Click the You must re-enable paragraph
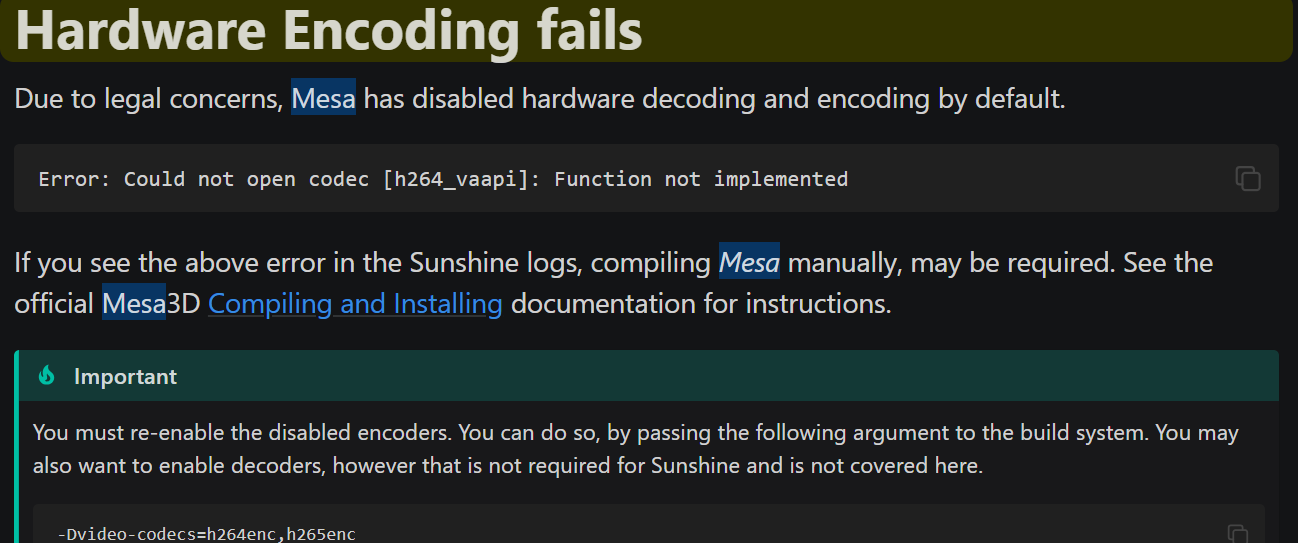Image resolution: width=1298 pixels, height=543 pixels. 636,449
